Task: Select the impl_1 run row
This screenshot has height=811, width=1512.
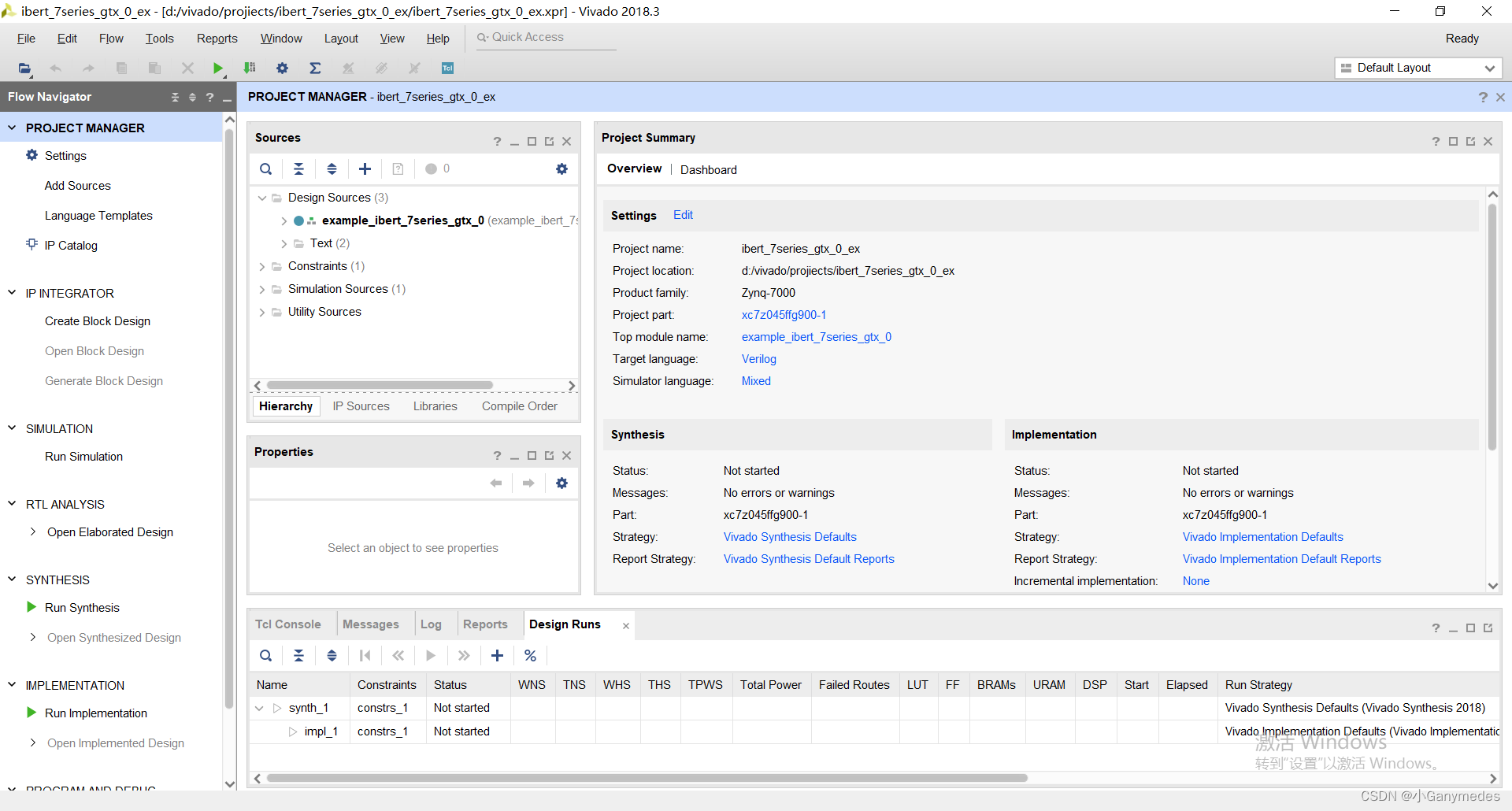Action: coord(874,731)
